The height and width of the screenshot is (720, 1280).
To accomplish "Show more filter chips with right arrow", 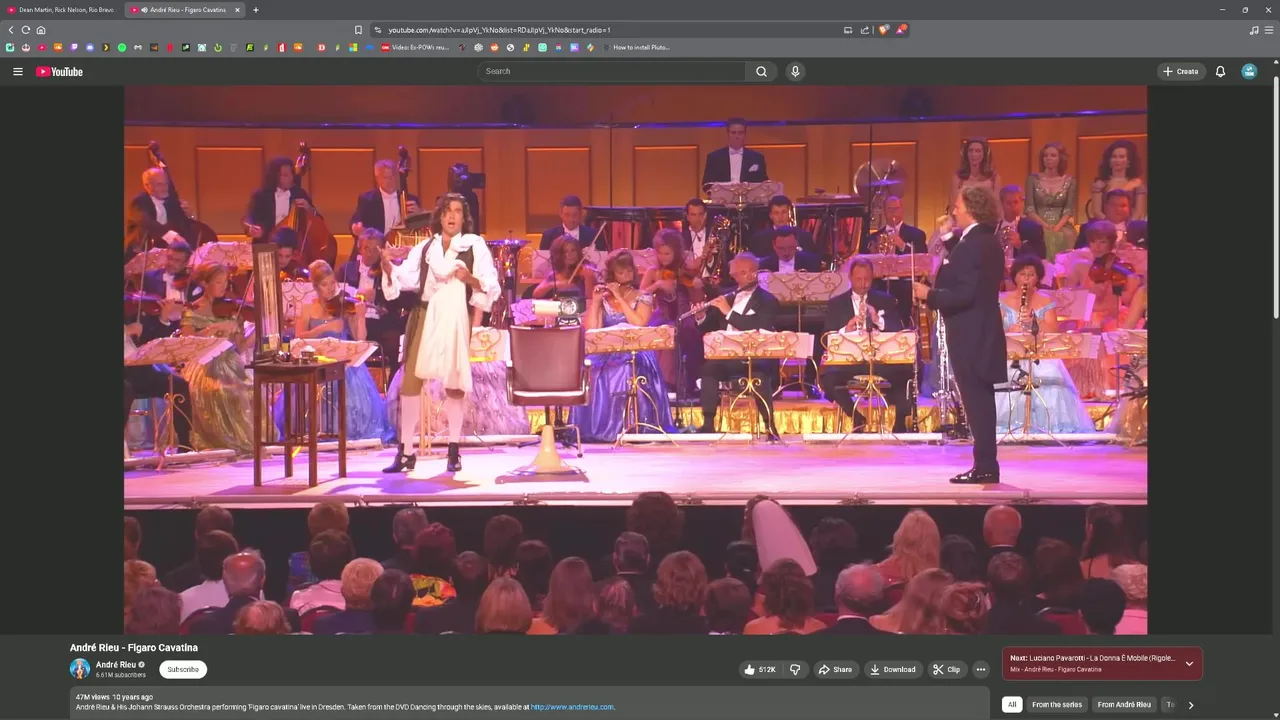I will [x=1190, y=705].
